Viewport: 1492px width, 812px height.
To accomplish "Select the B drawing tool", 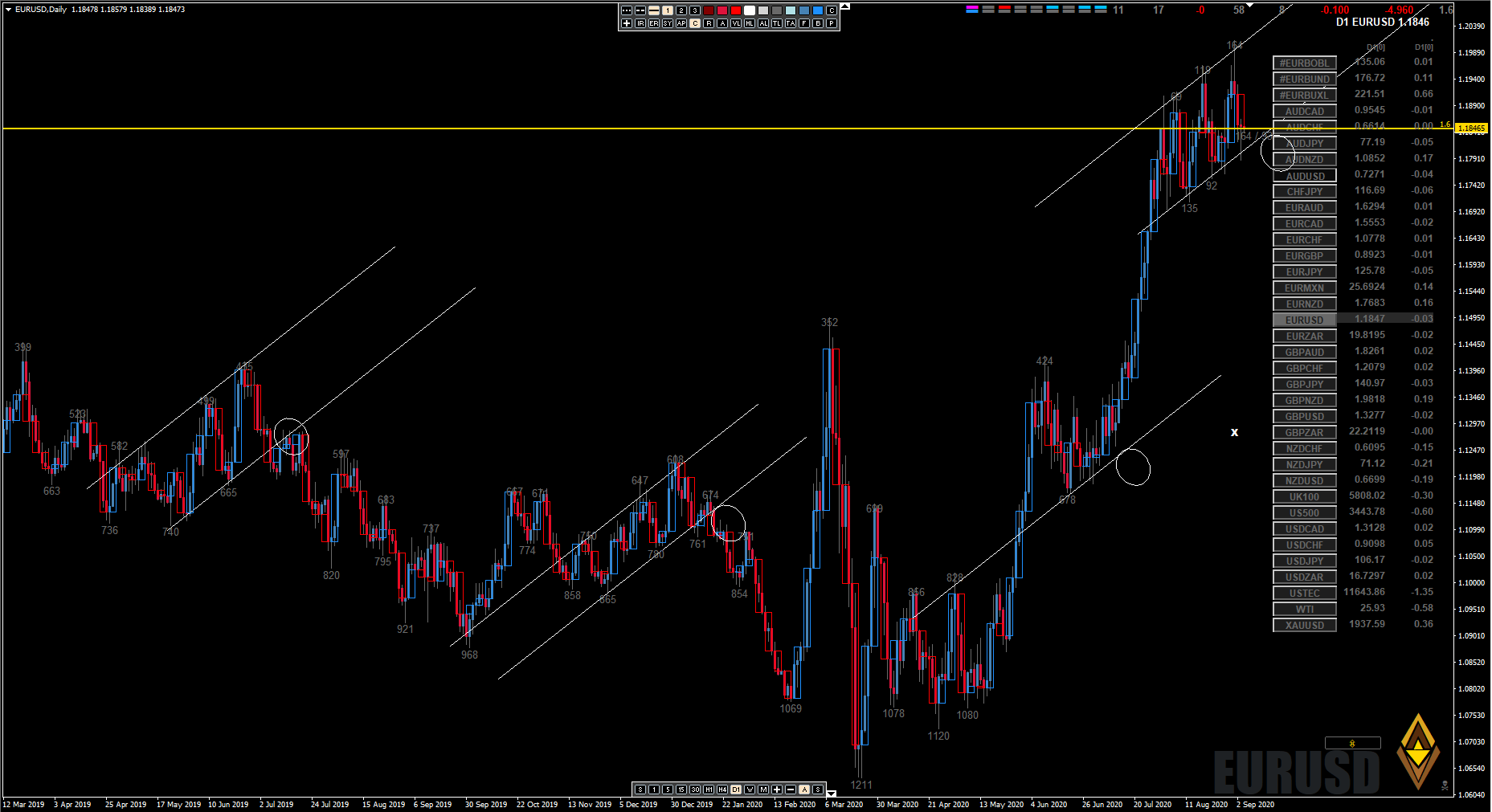I will click(x=818, y=23).
